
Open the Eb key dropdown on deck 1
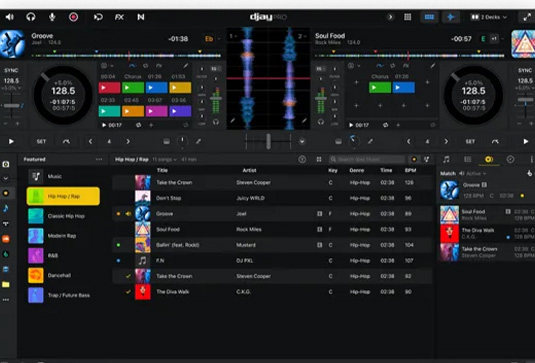click(x=212, y=39)
